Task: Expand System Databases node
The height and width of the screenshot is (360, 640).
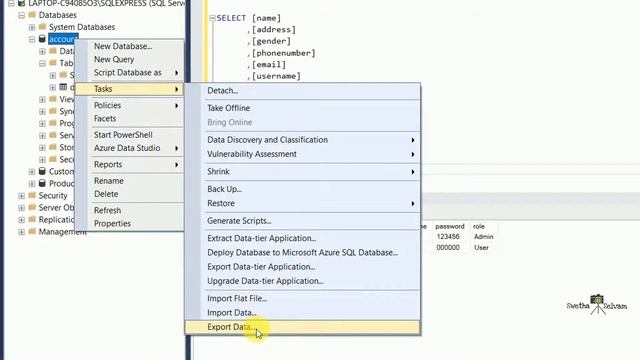Action: click(32, 27)
